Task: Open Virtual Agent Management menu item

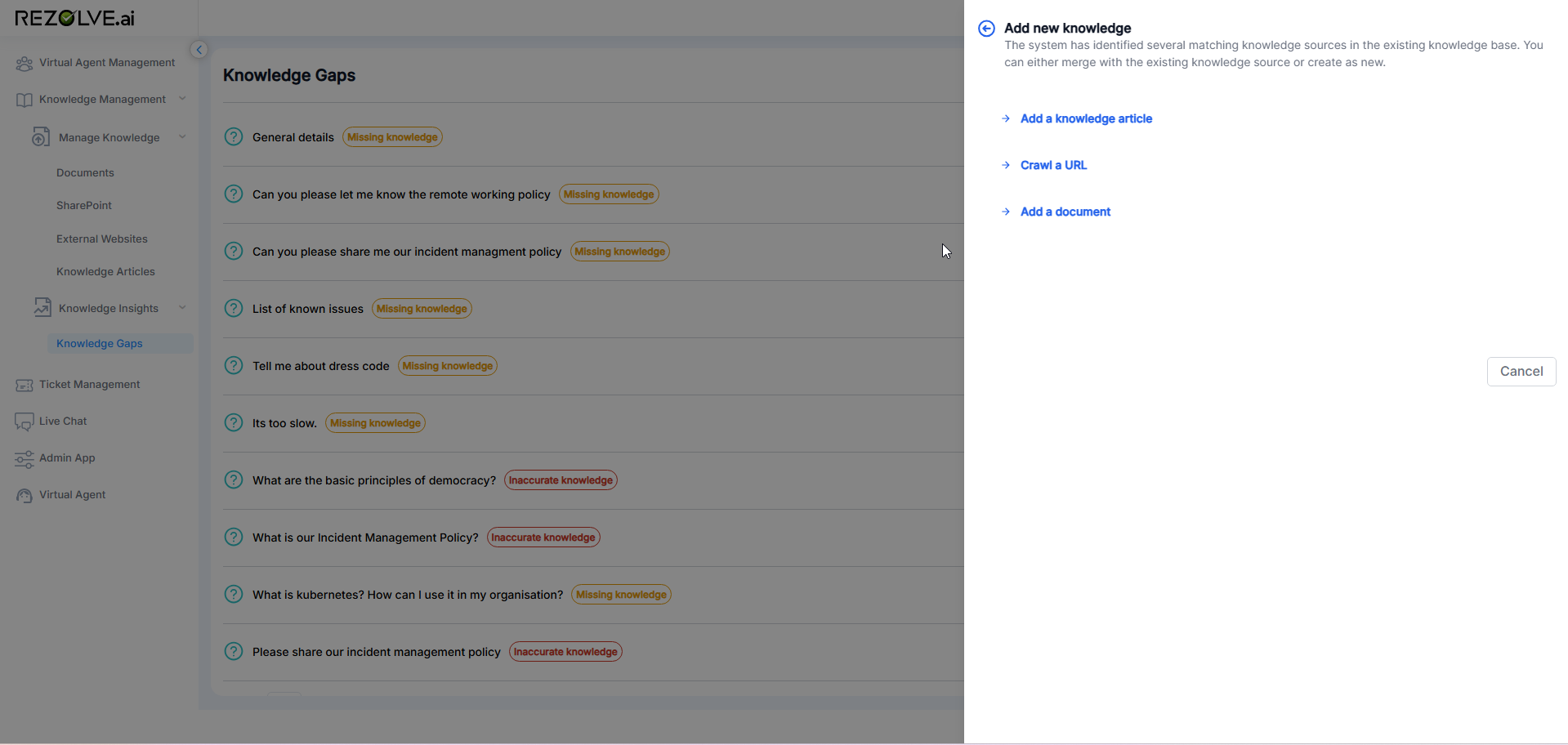Action: point(107,63)
